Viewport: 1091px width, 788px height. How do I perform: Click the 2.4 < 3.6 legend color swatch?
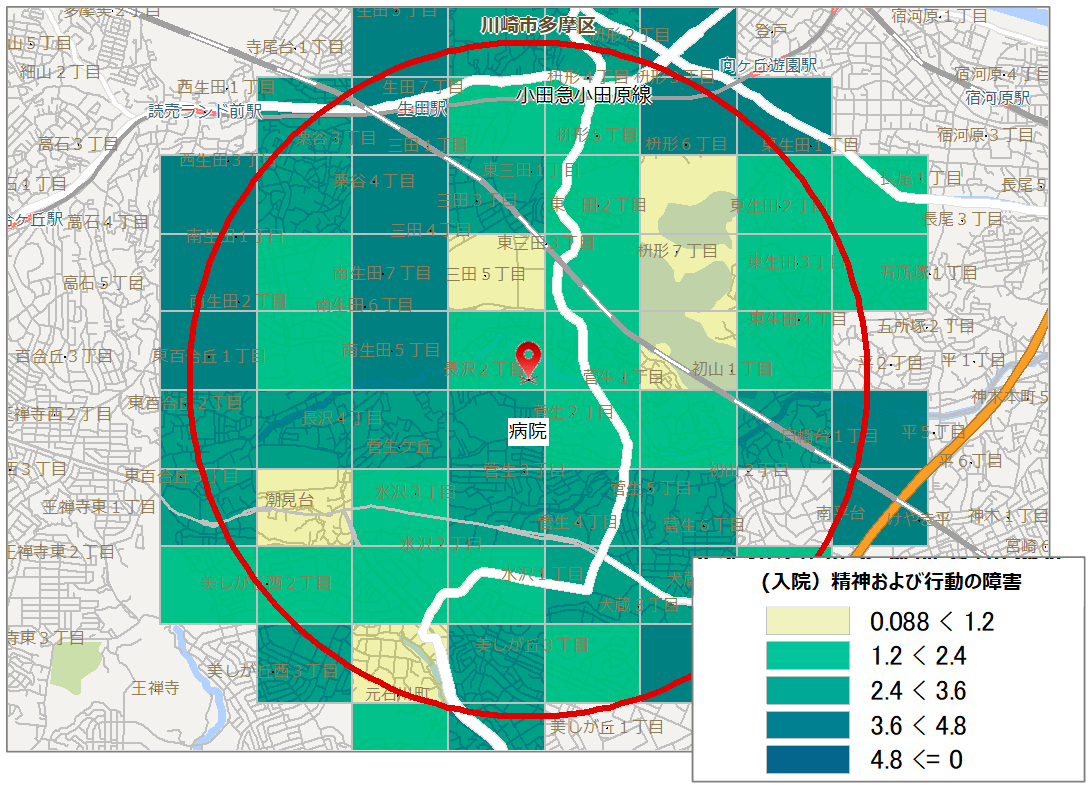pyautogui.click(x=807, y=691)
